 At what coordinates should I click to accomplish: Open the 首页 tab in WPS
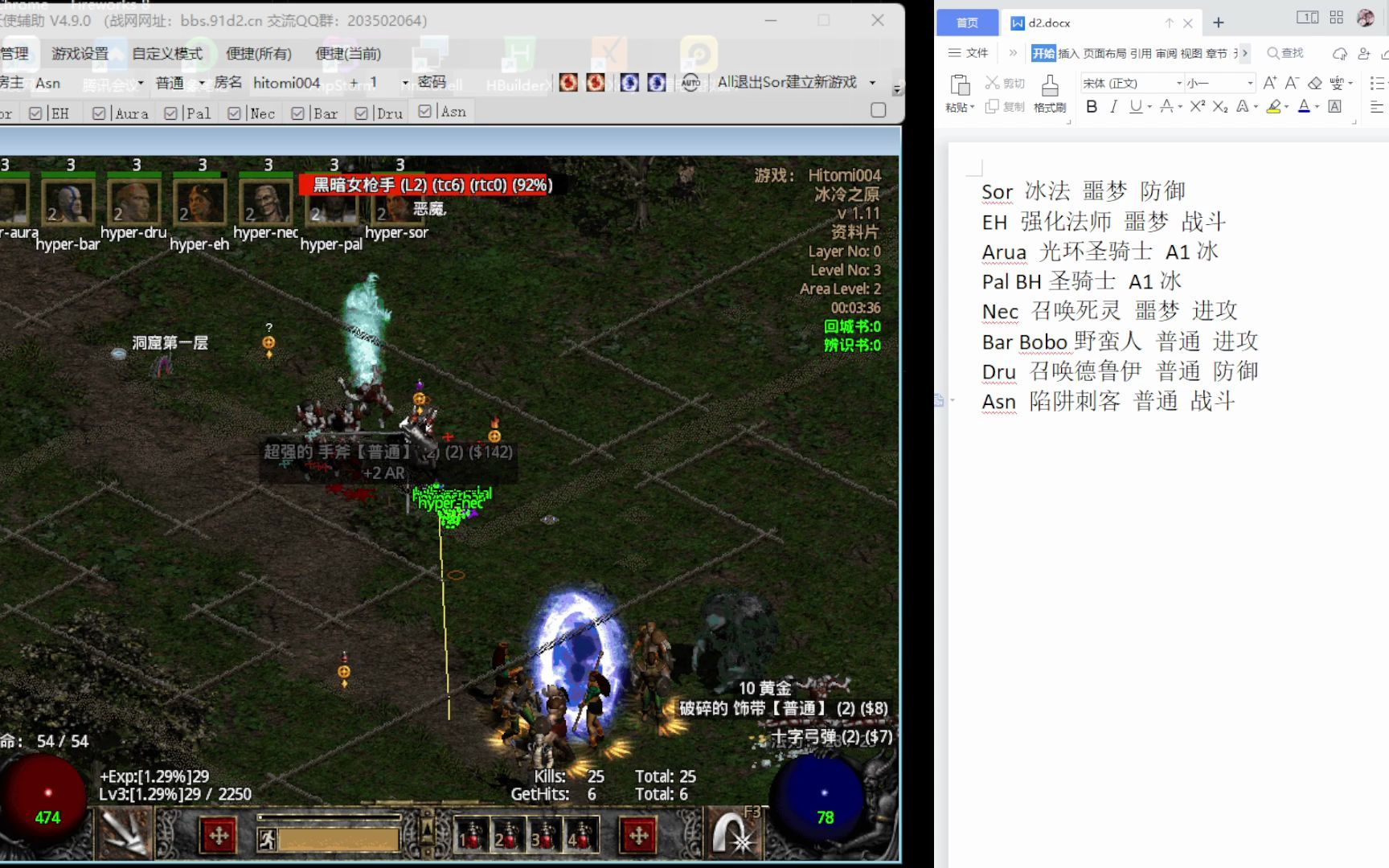[967, 23]
